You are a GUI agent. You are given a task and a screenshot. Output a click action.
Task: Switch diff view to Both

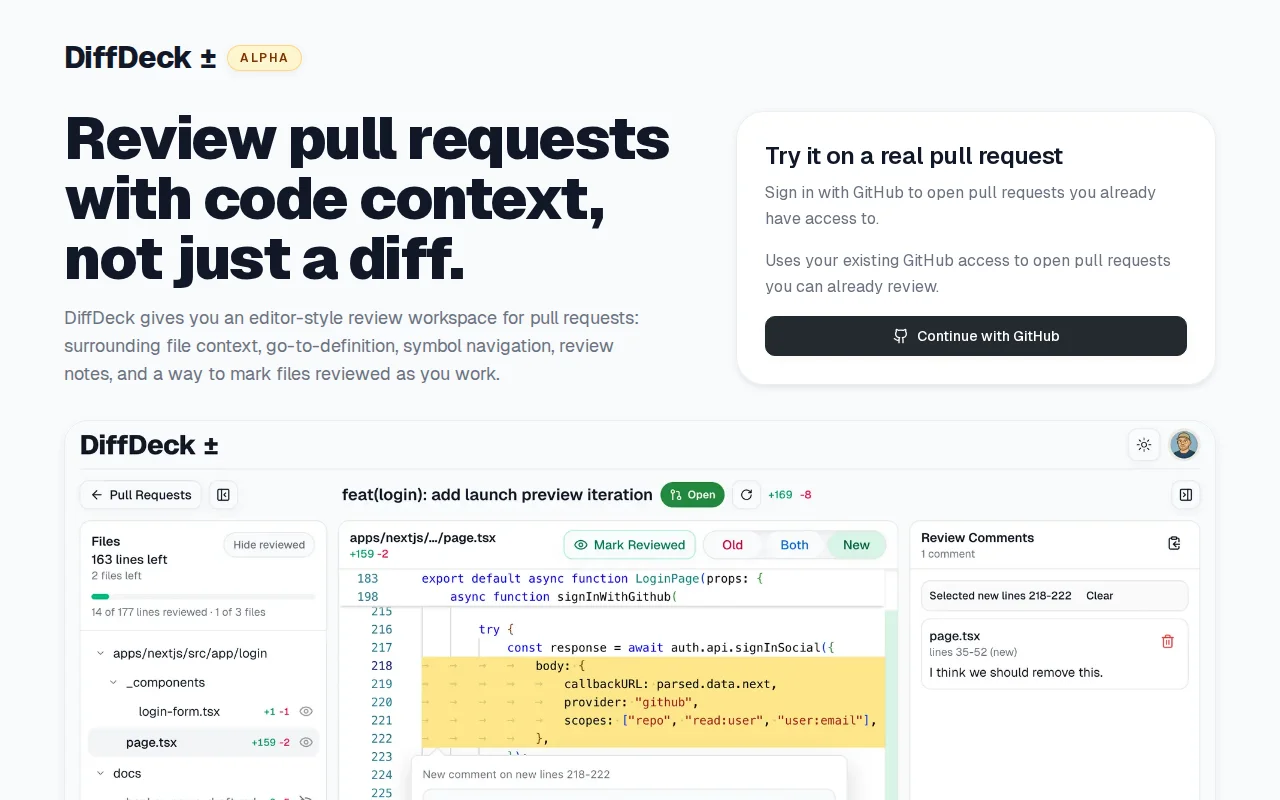(x=794, y=545)
